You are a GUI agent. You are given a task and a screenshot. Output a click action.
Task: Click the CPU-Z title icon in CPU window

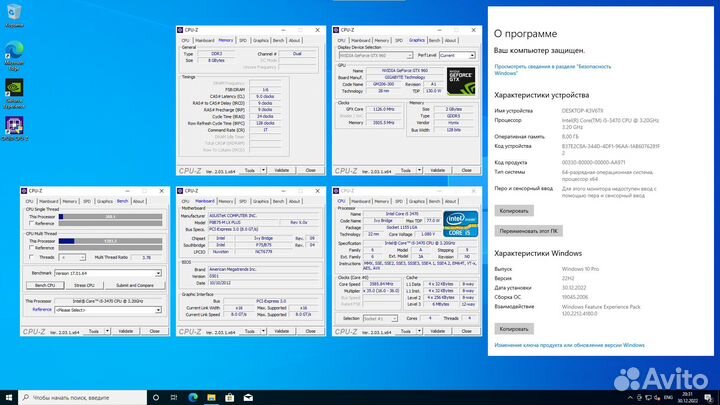[x=336, y=191]
